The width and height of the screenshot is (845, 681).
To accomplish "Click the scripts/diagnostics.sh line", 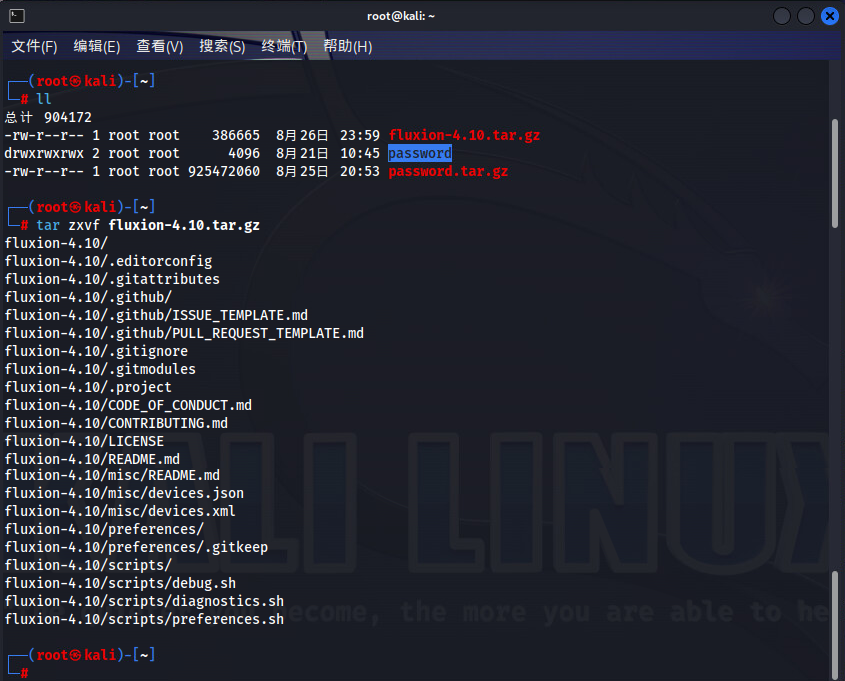I will tap(144, 601).
